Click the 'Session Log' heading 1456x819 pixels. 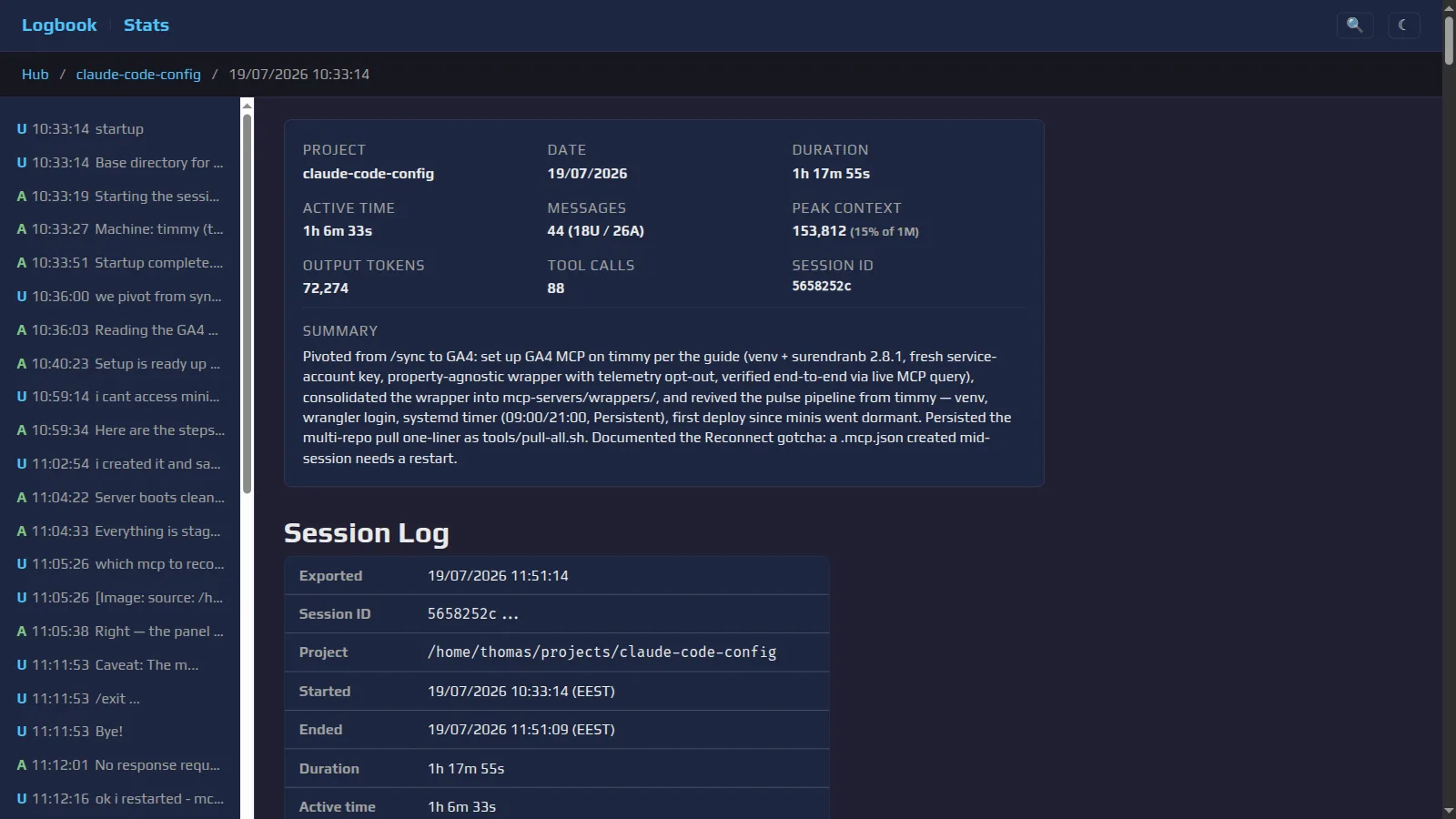pyautogui.click(x=366, y=533)
